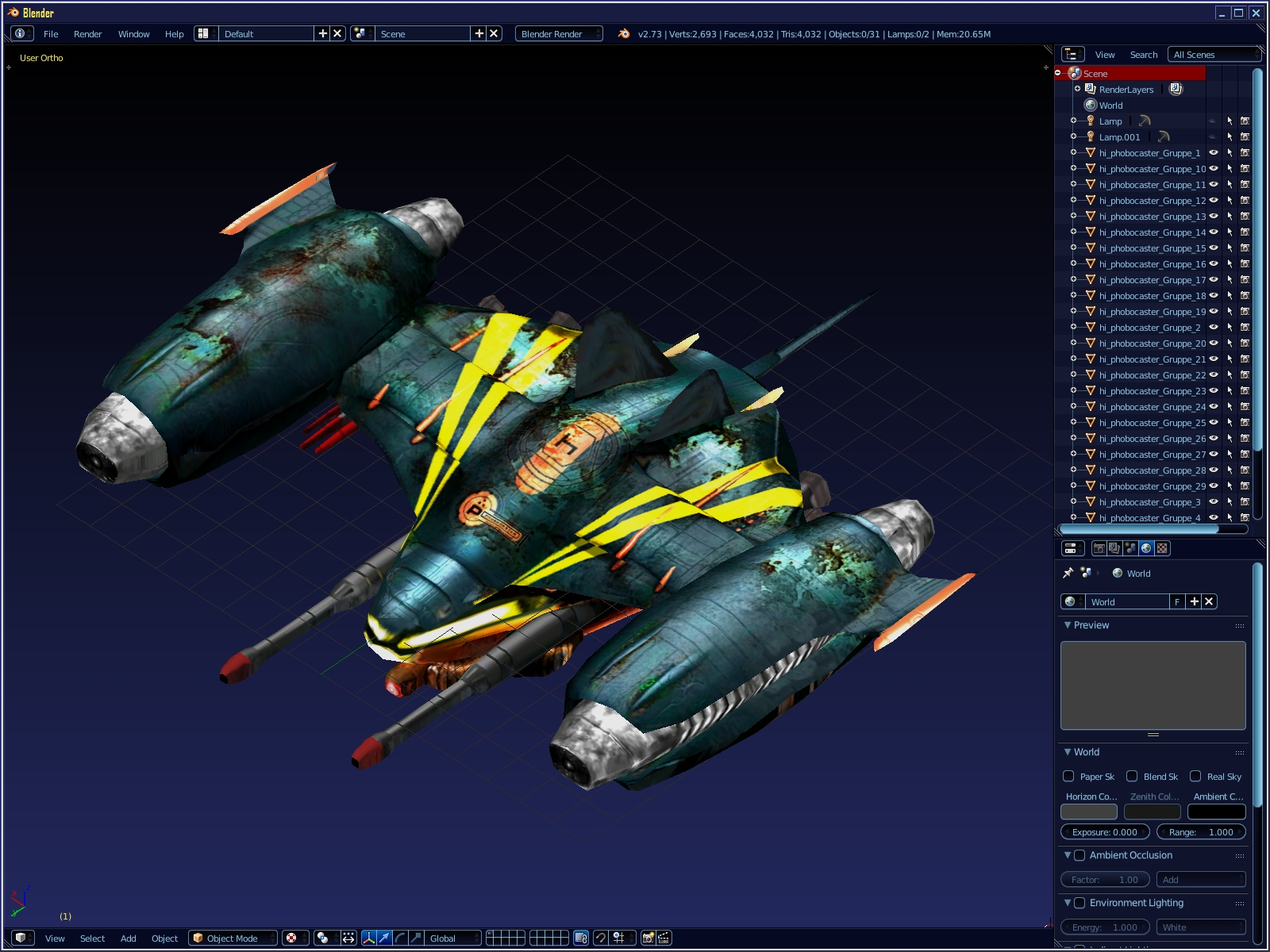1270x952 pixels.
Task: Open the Help menu
Action: click(x=174, y=34)
